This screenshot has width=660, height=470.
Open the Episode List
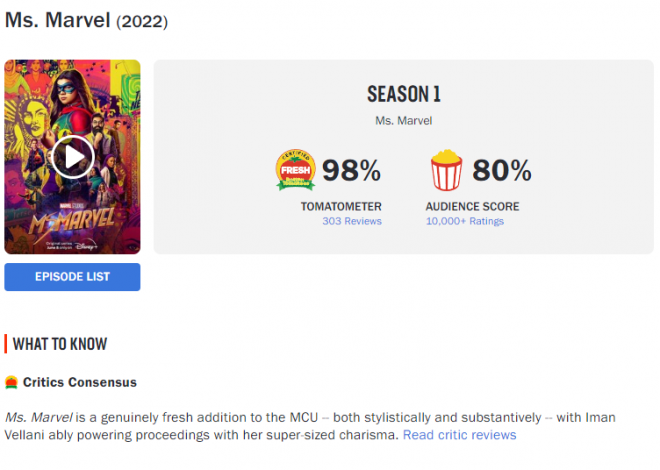[x=72, y=277]
